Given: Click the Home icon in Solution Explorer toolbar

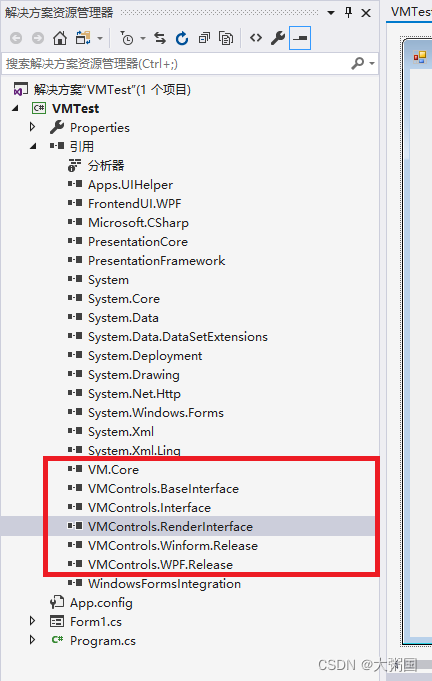Looking at the screenshot, I should pyautogui.click(x=60, y=38).
